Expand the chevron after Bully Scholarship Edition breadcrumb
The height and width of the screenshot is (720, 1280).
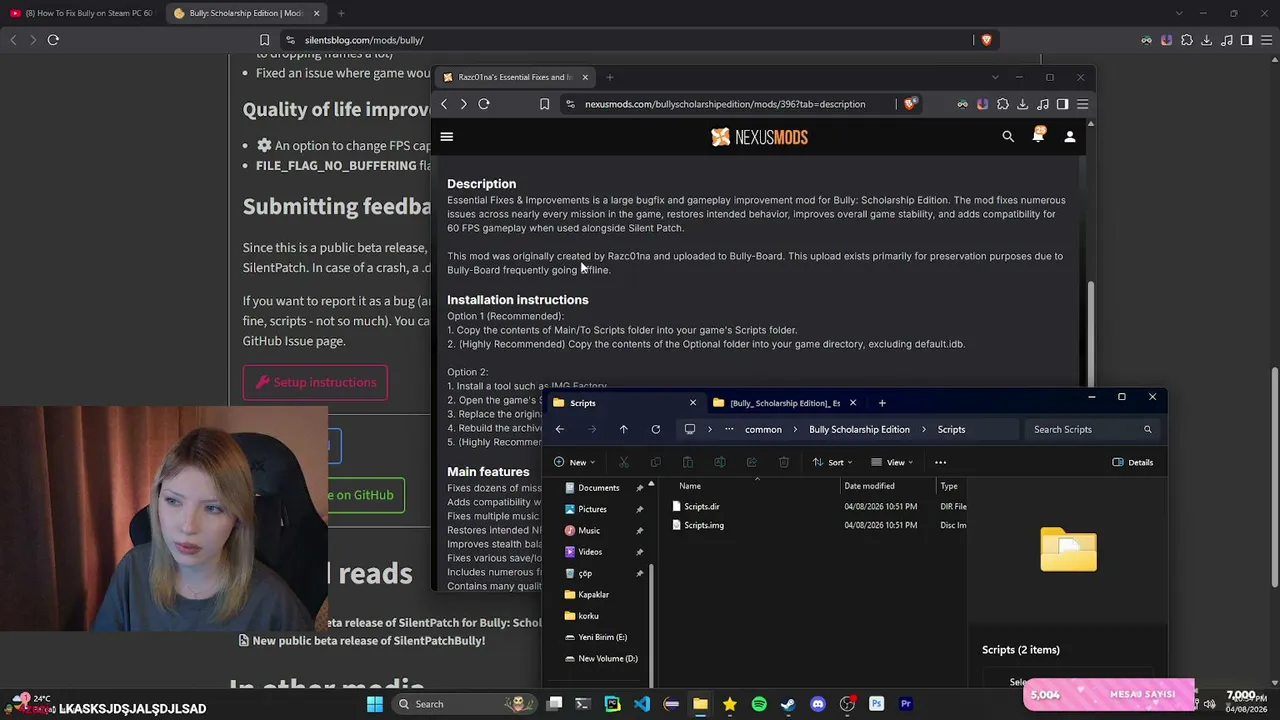pos(924,429)
